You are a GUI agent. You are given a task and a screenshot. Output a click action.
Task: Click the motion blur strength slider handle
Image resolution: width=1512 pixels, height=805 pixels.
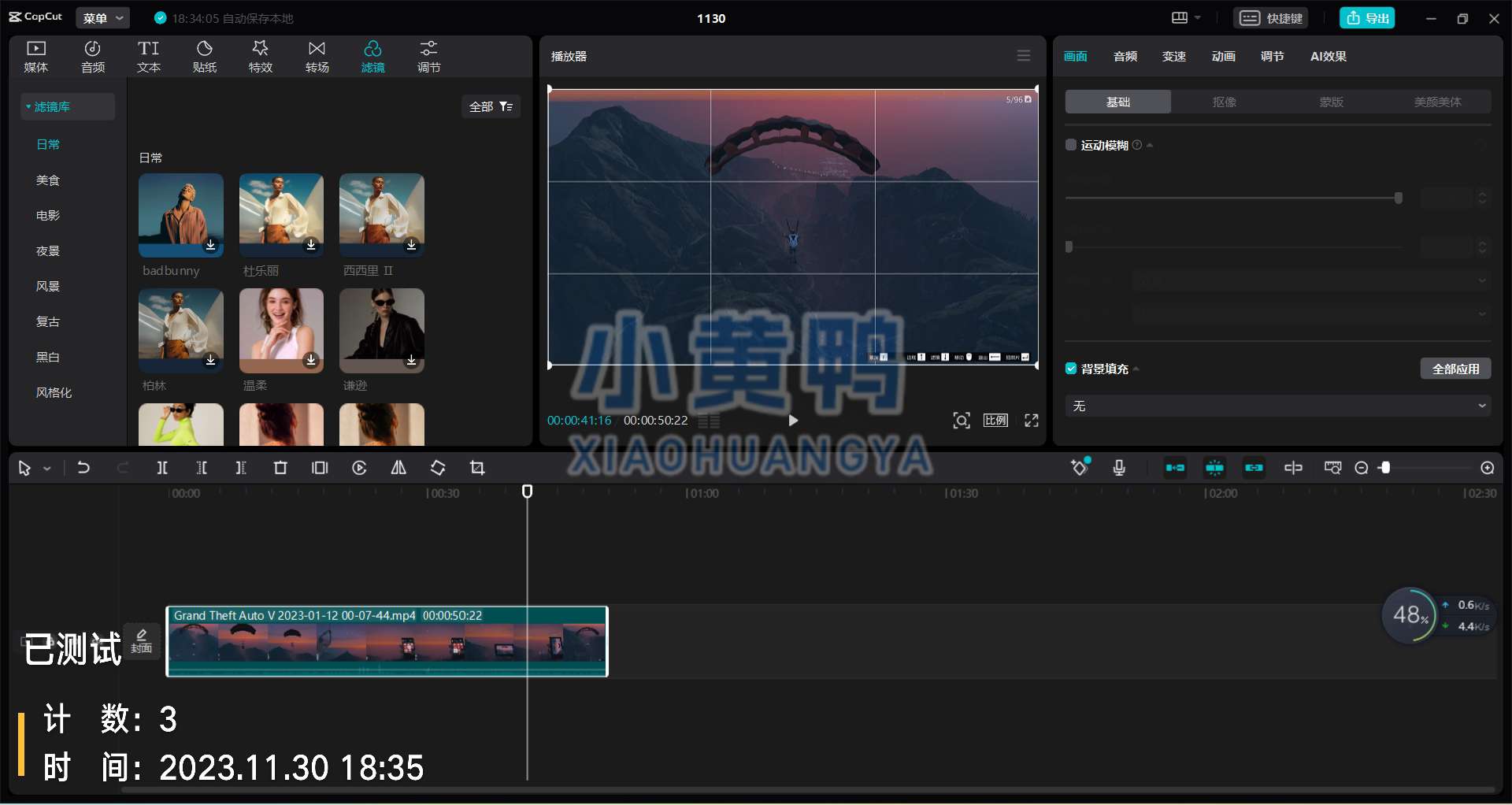tap(1399, 198)
